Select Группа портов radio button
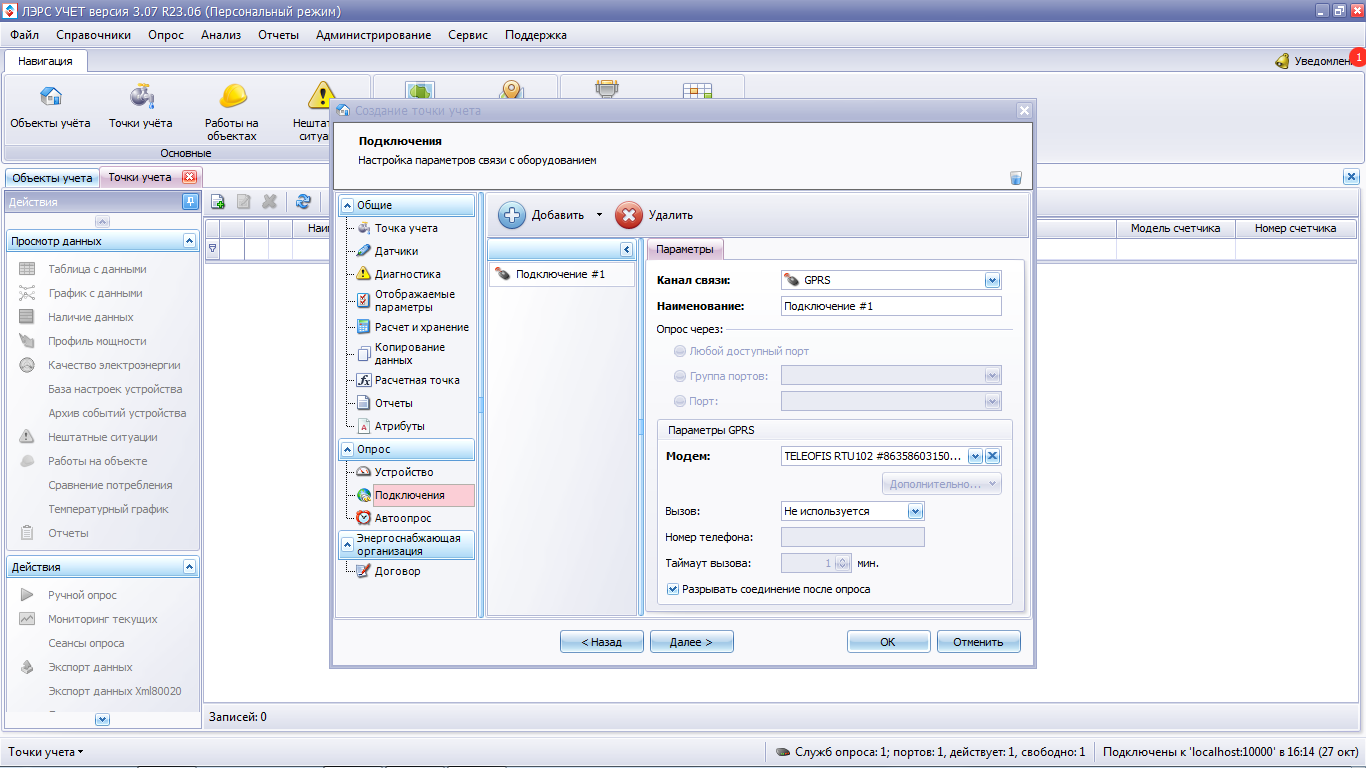Screen dimensions: 1366x768 (x=680, y=376)
